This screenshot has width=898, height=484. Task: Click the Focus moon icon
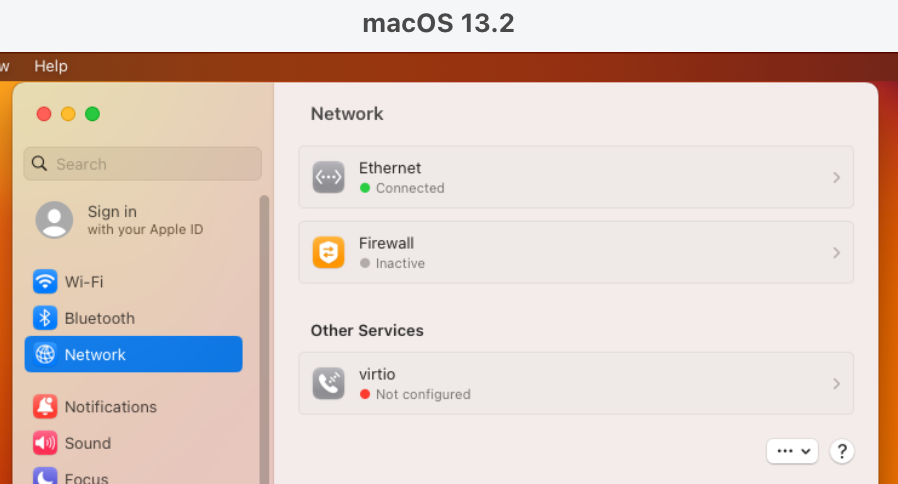[x=45, y=476]
